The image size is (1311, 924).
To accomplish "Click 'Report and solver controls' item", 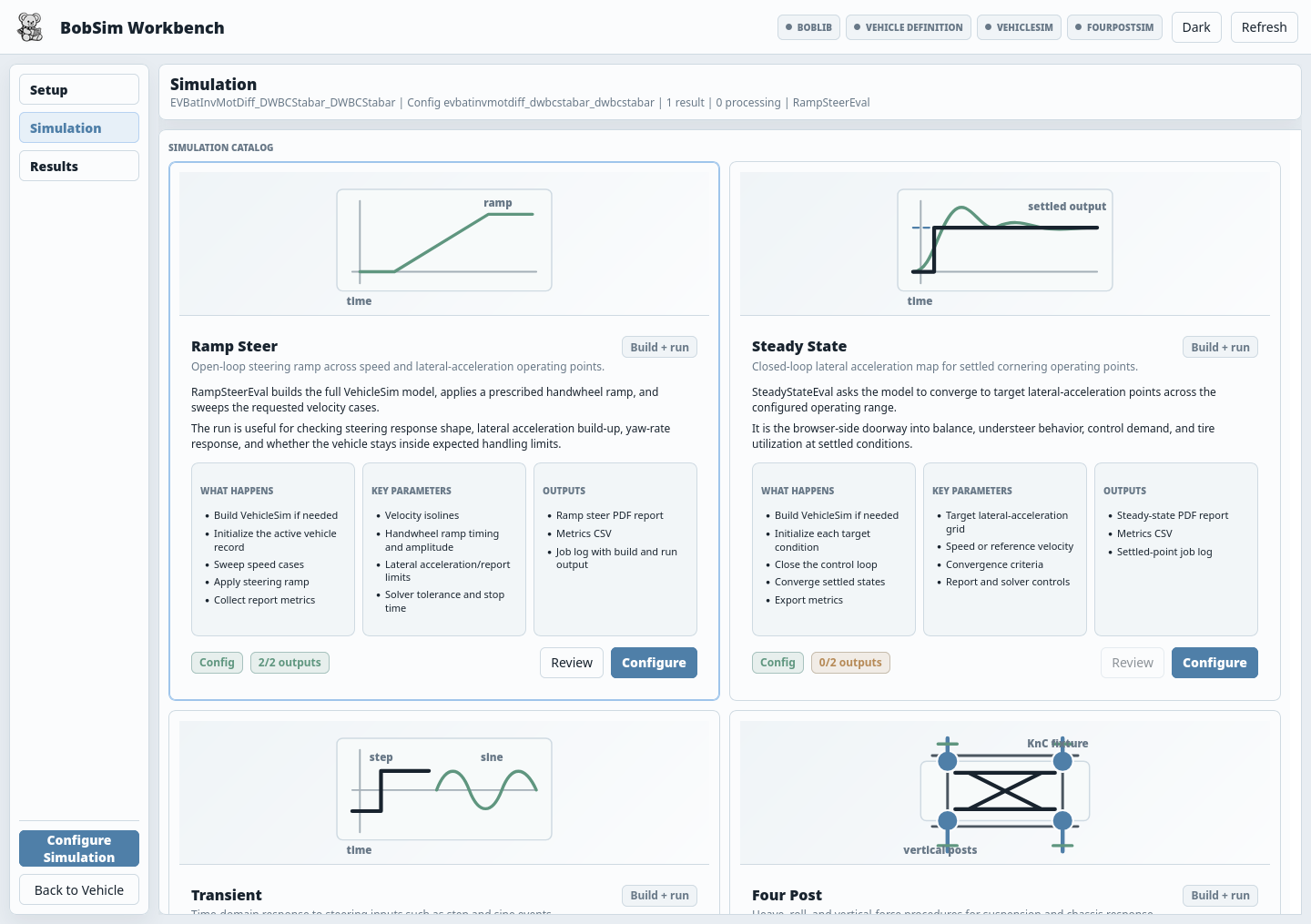I will pyautogui.click(x=1008, y=582).
